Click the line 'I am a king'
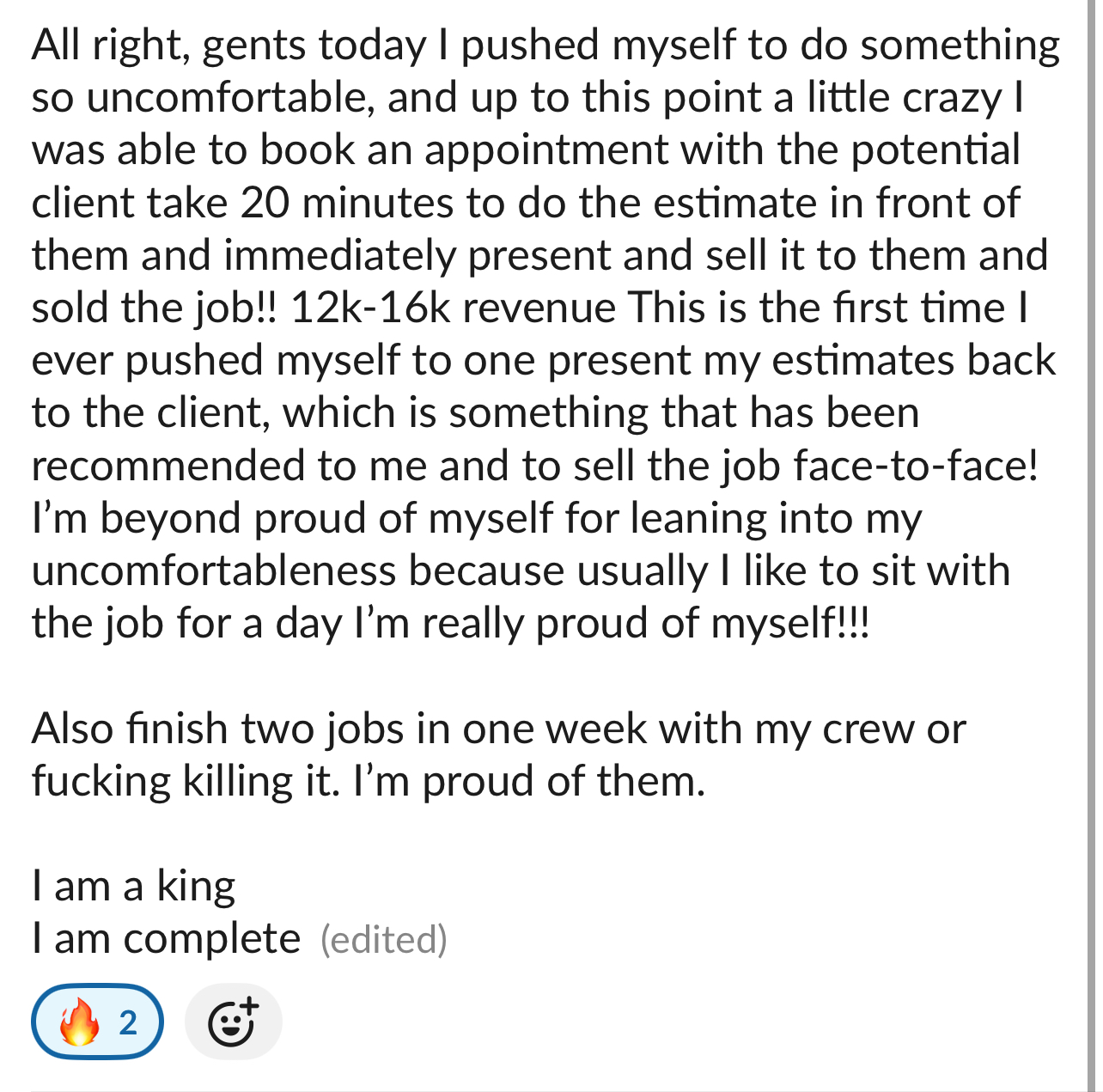The height and width of the screenshot is (1092, 1103). click(x=132, y=885)
